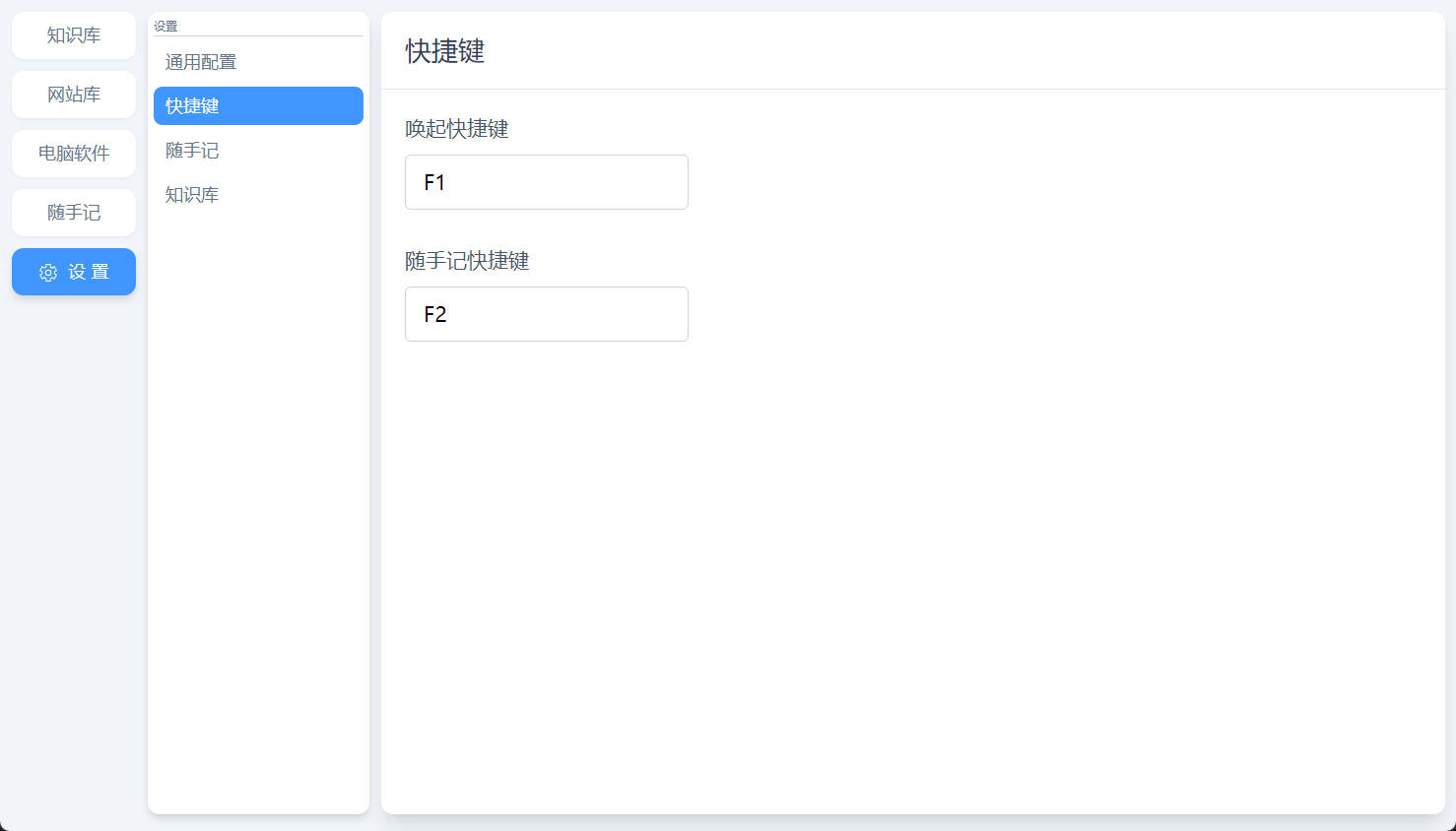
Task: Select the highlighted 快捷键 settings menu item
Action: point(258,105)
